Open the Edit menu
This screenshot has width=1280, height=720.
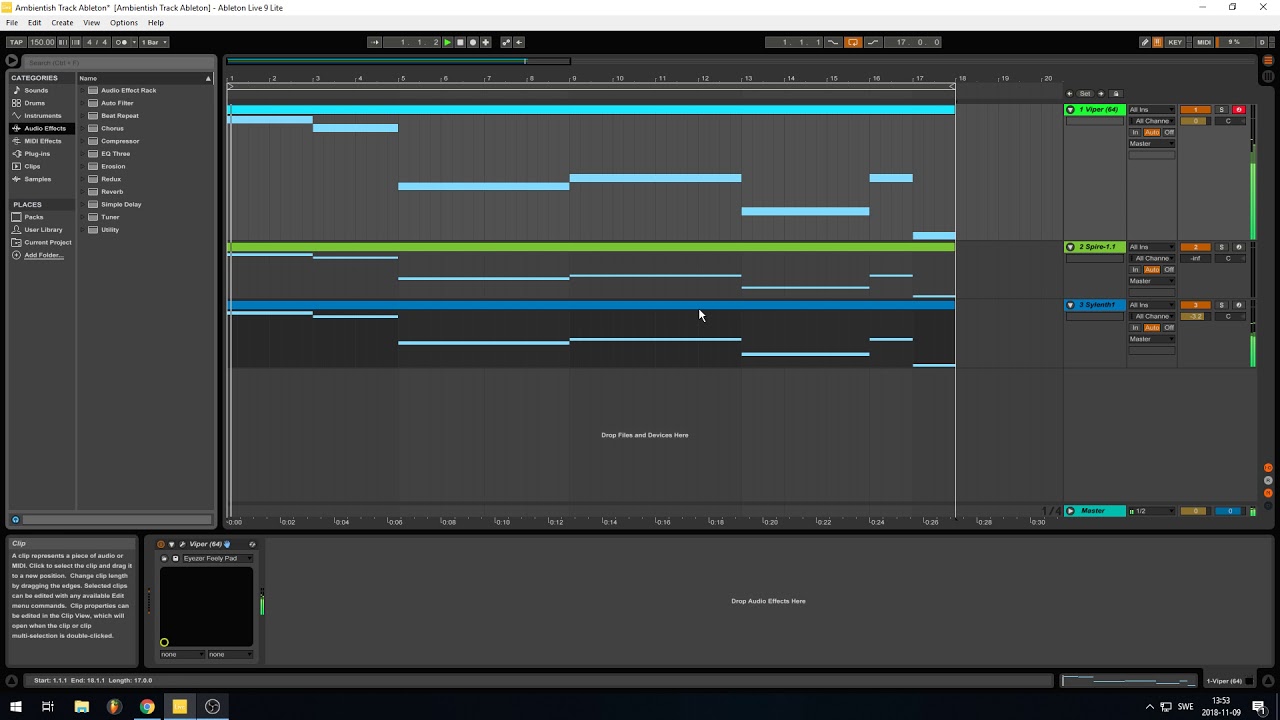tap(34, 22)
